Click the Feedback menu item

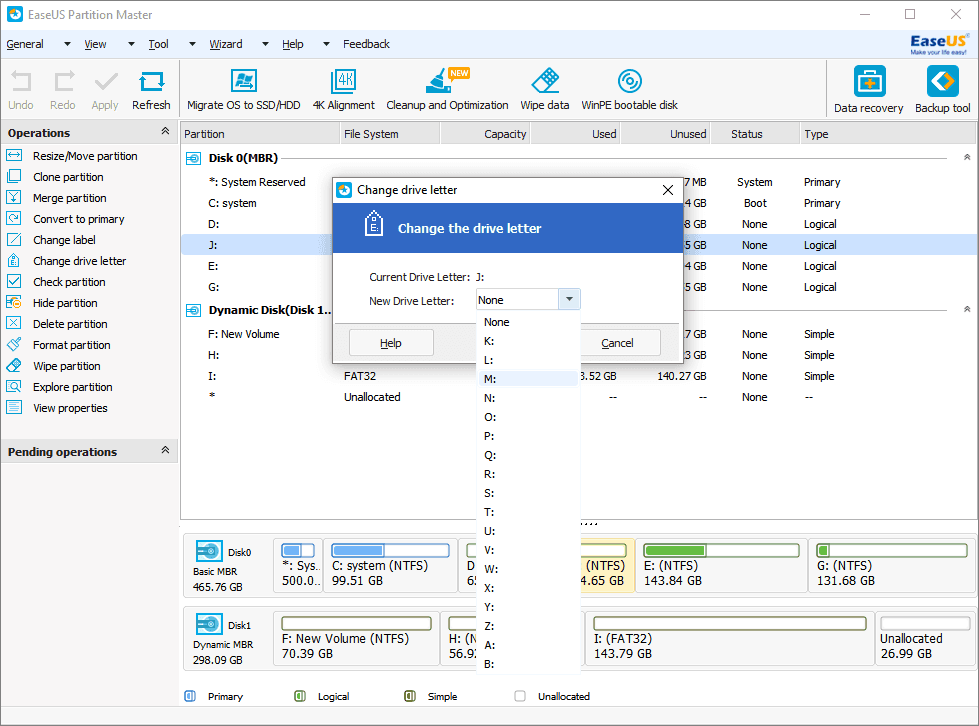367,44
